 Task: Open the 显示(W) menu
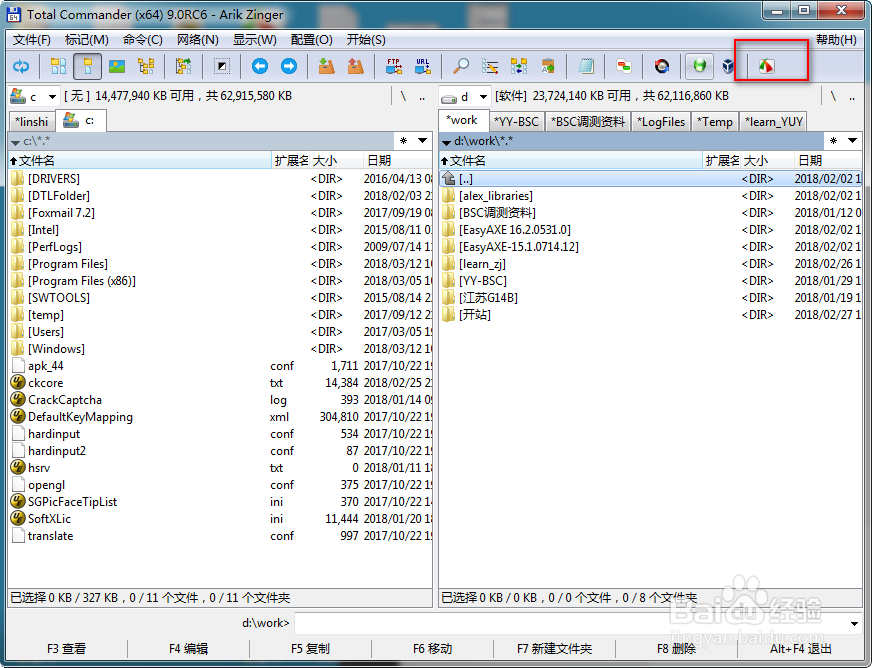[x=255, y=40]
